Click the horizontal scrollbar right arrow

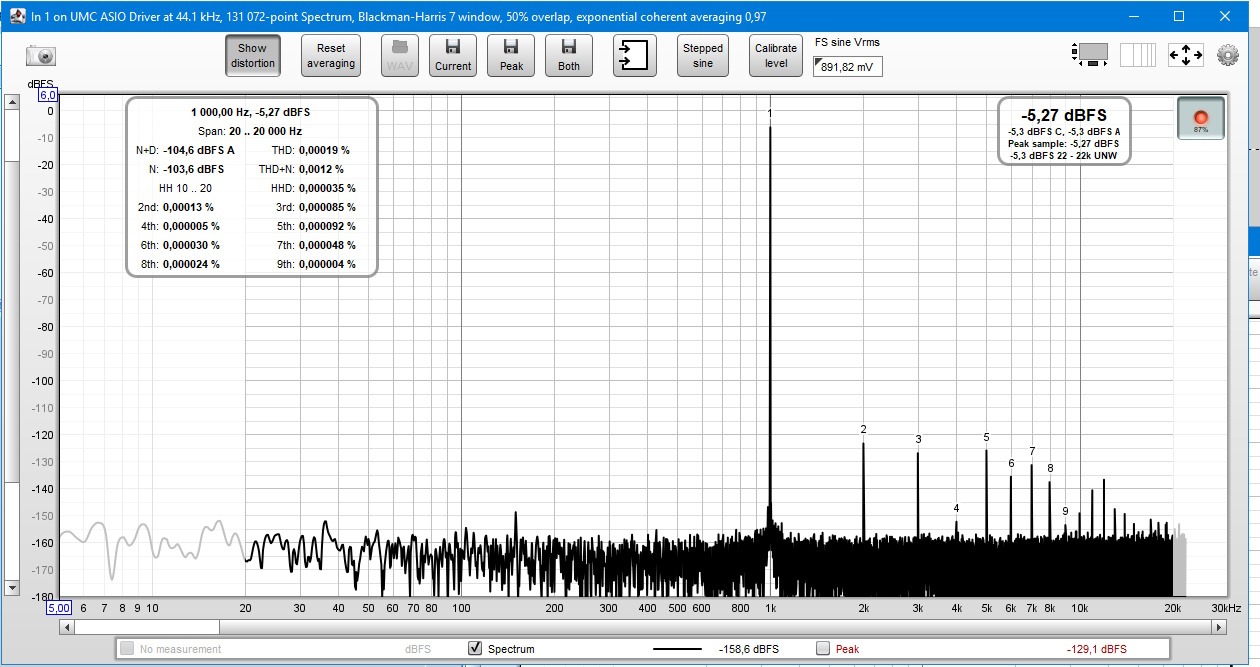coord(1219,627)
